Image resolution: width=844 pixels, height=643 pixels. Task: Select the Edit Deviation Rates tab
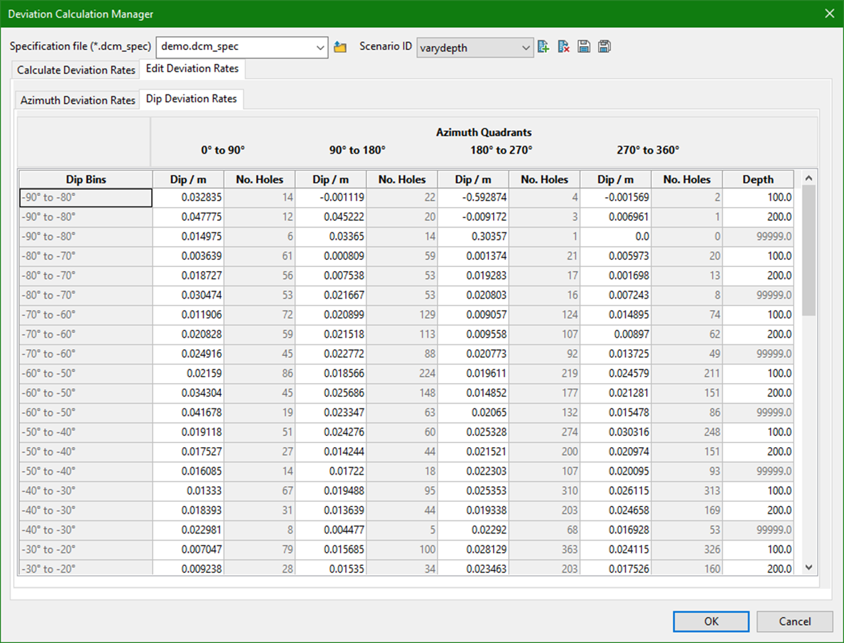click(x=192, y=69)
